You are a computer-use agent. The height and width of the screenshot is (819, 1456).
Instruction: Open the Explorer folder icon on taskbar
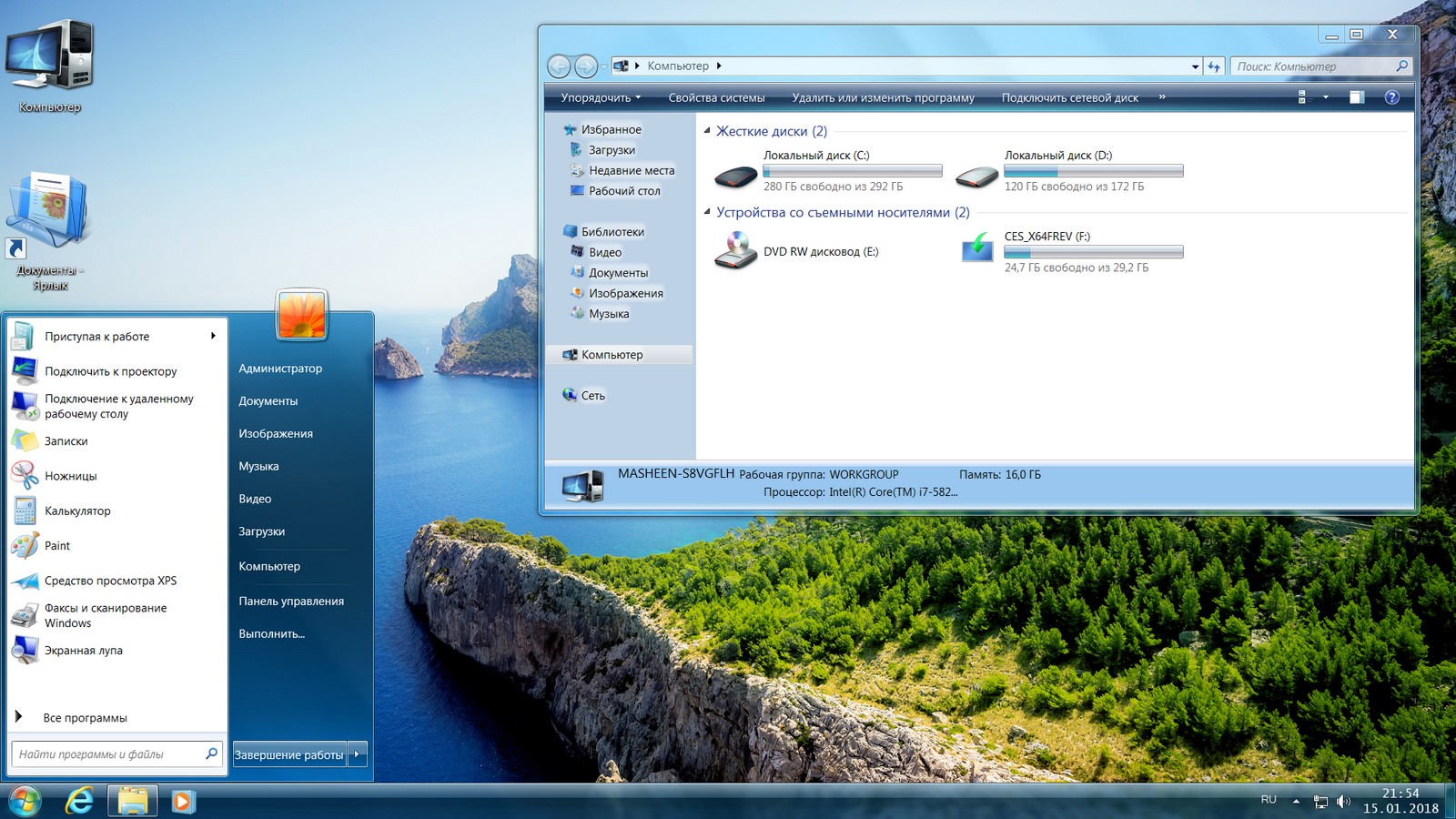coord(133,801)
